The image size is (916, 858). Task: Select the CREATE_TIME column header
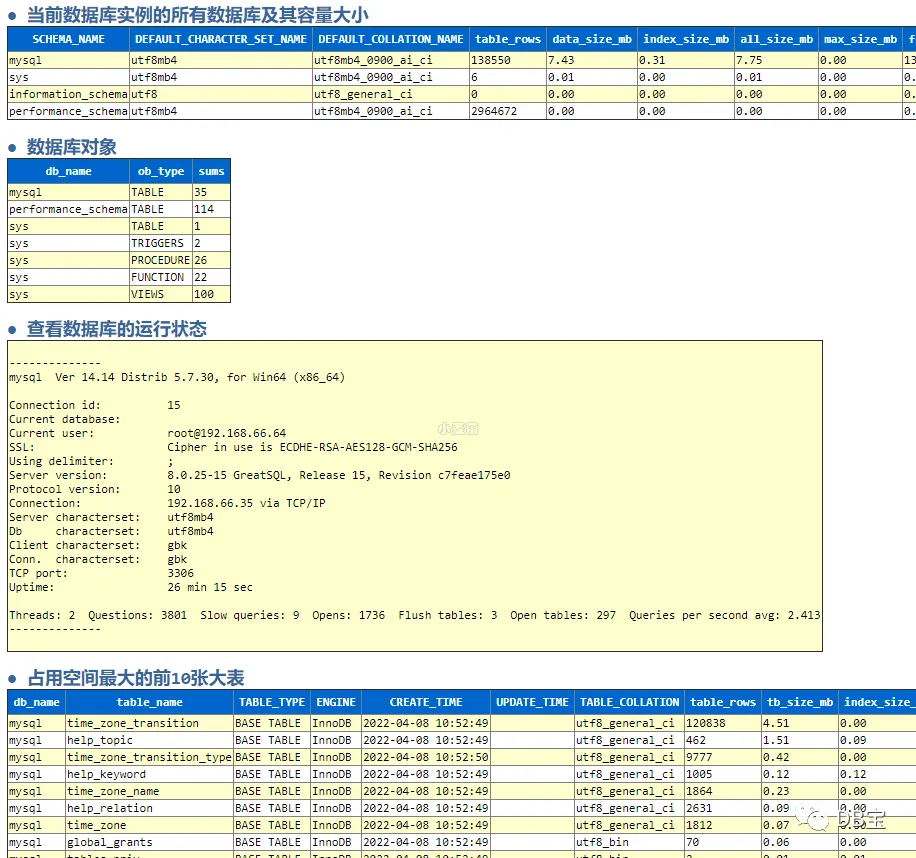point(426,702)
